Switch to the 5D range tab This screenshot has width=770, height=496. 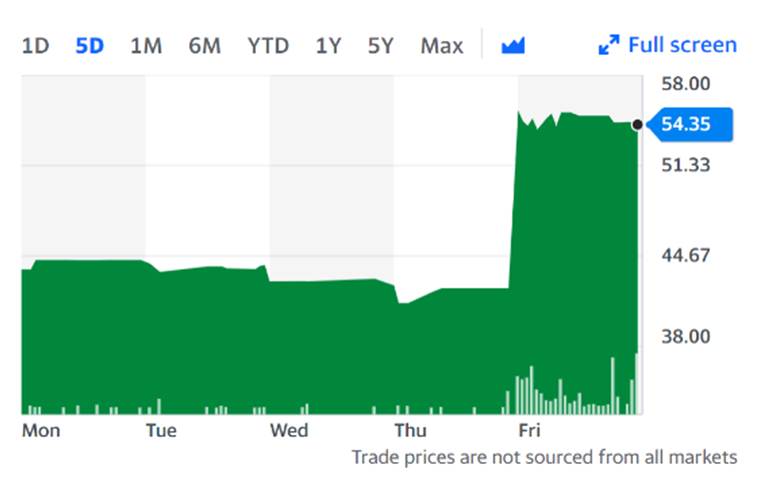pyautogui.click(x=90, y=46)
